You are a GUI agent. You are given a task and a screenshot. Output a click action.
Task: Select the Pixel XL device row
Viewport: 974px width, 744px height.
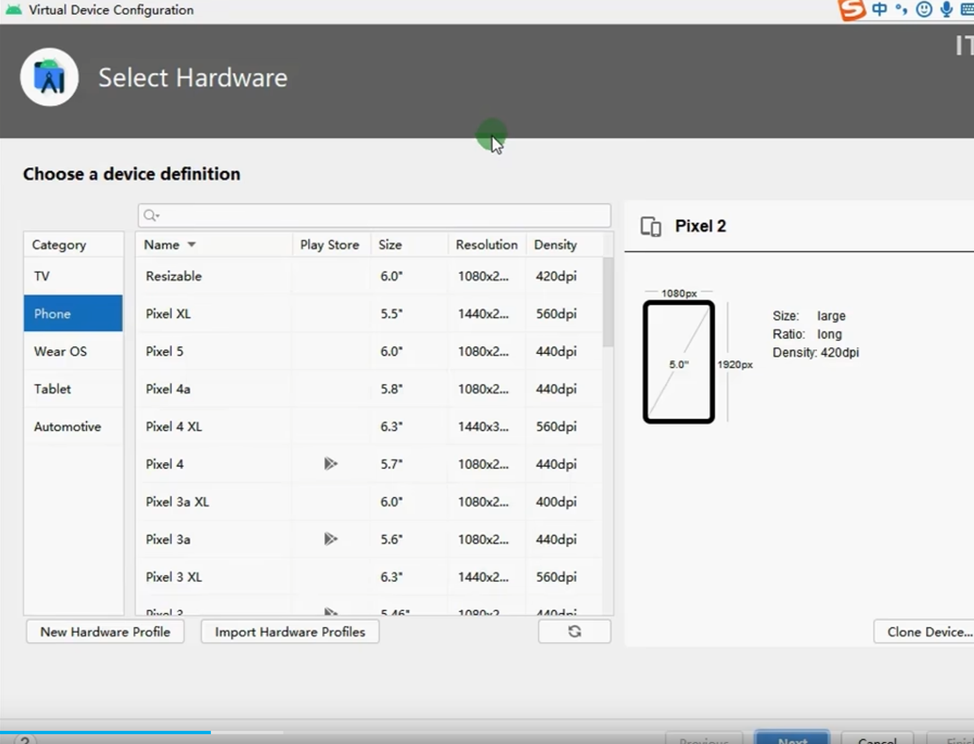click(369, 314)
